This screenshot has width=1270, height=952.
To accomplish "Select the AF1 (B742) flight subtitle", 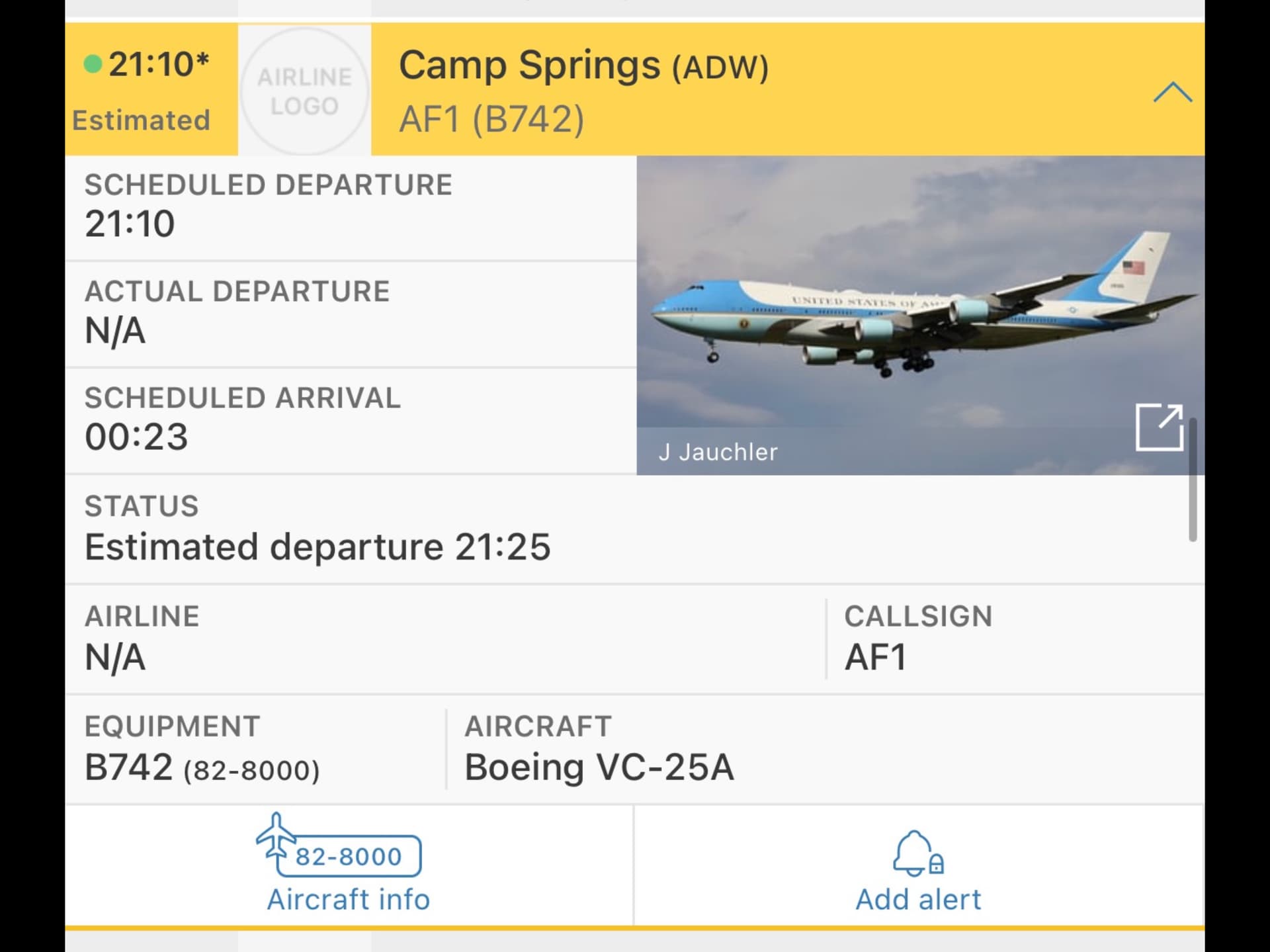I will 491,120.
